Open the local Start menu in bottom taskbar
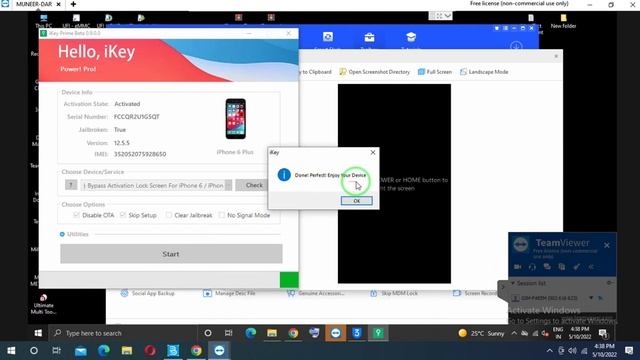 point(11,351)
